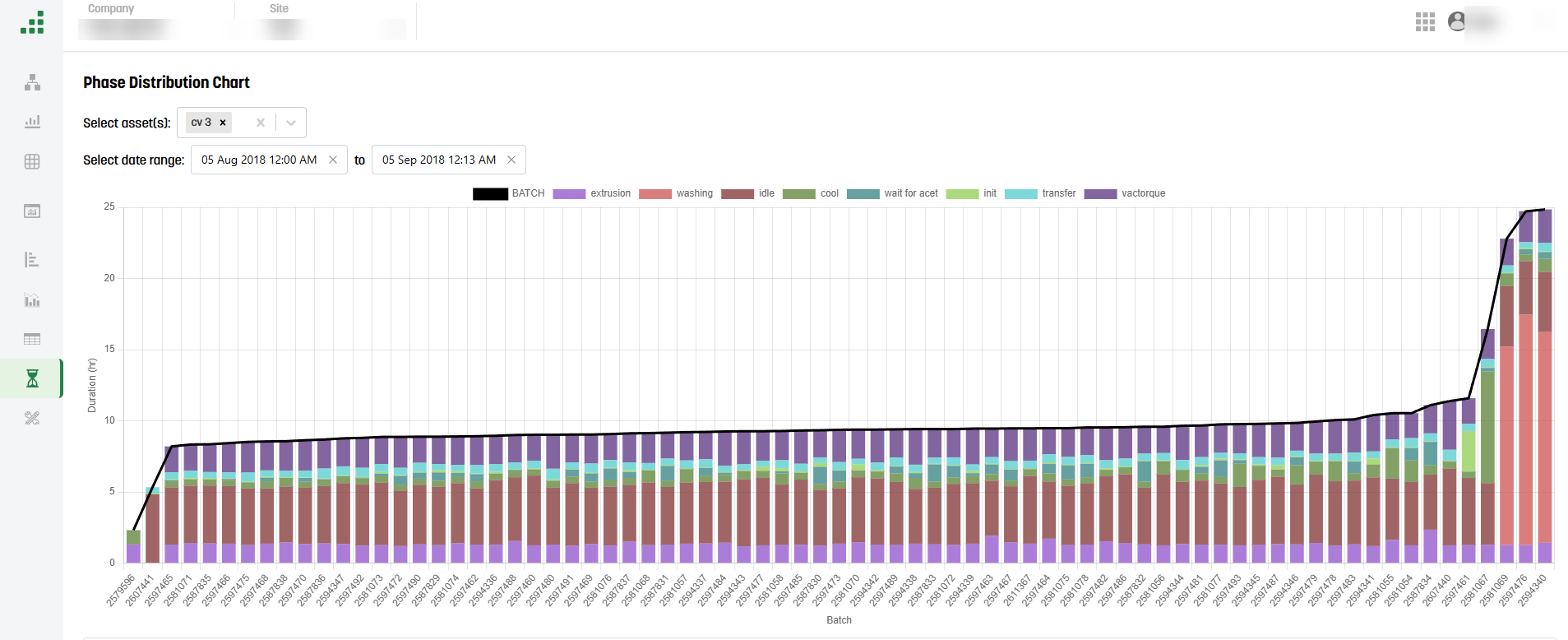Screen dimensions: 1568x640
Task: Open the apps grid launcher icon
Action: click(x=1425, y=22)
